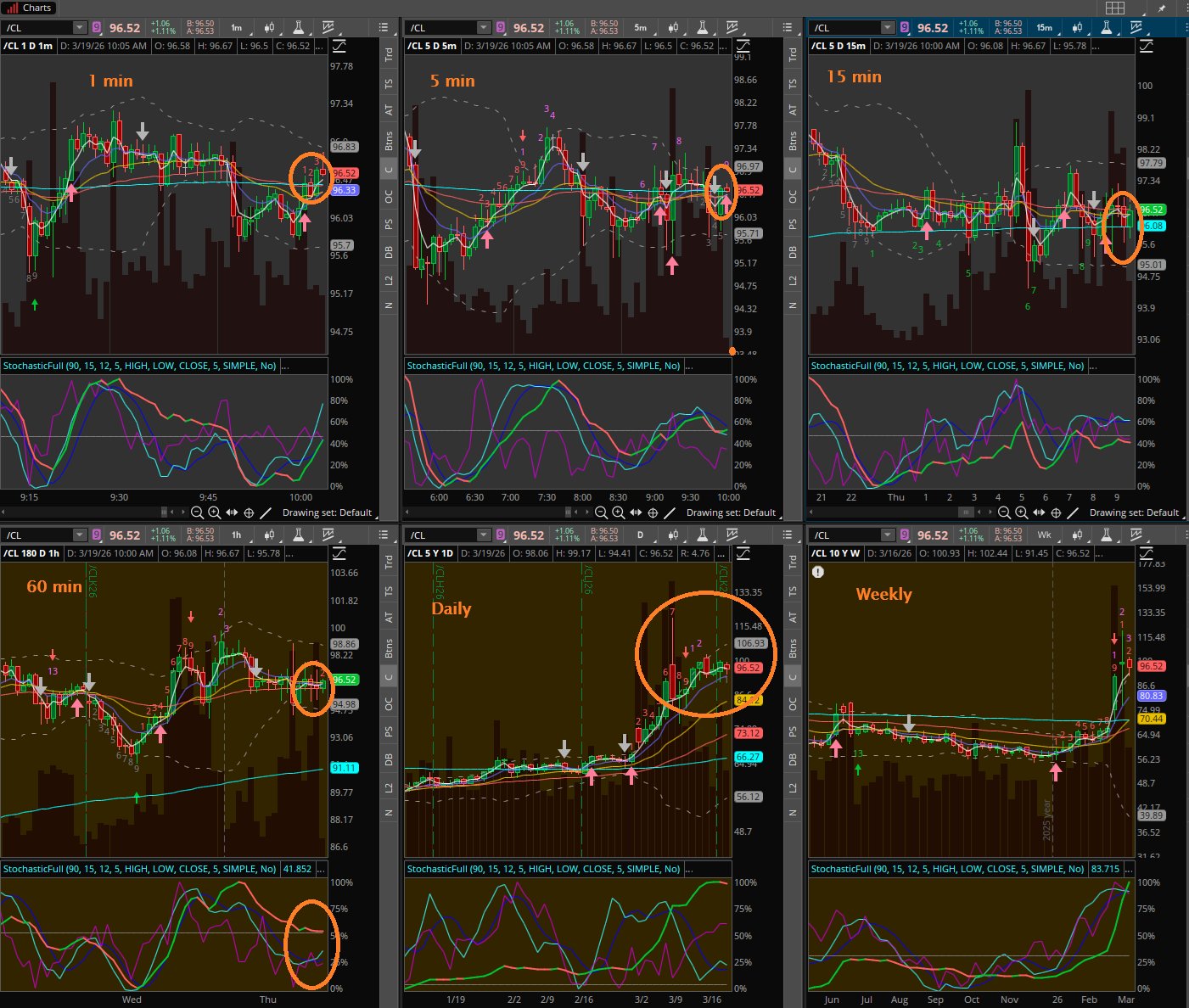Viewport: 1189px width, 1008px height.
Task: Click the purple 9 link box on 1h chart
Action: point(96,535)
